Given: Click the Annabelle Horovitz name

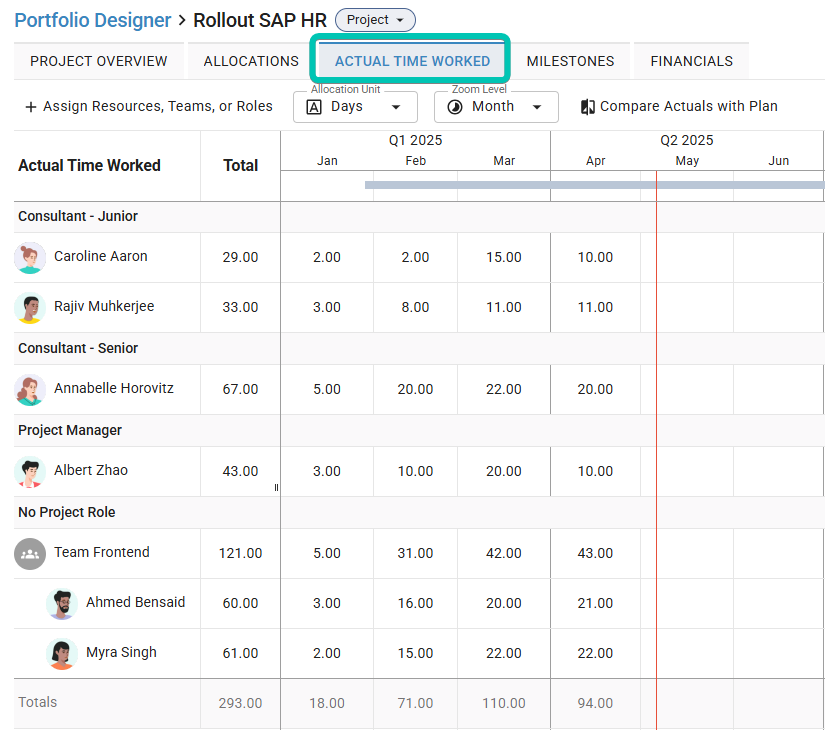Looking at the screenshot, I should (114, 388).
